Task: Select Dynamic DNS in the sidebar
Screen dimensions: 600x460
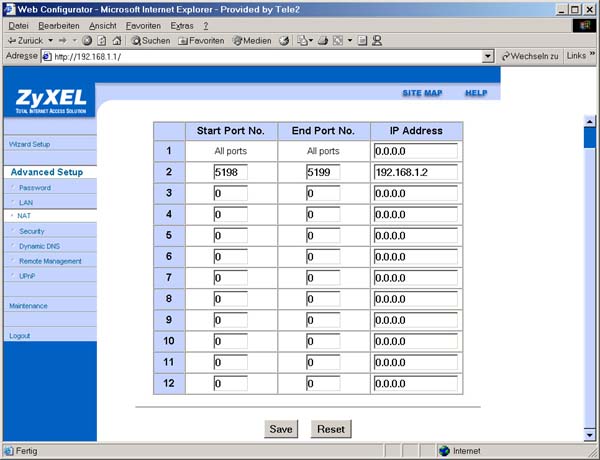Action: [39, 246]
